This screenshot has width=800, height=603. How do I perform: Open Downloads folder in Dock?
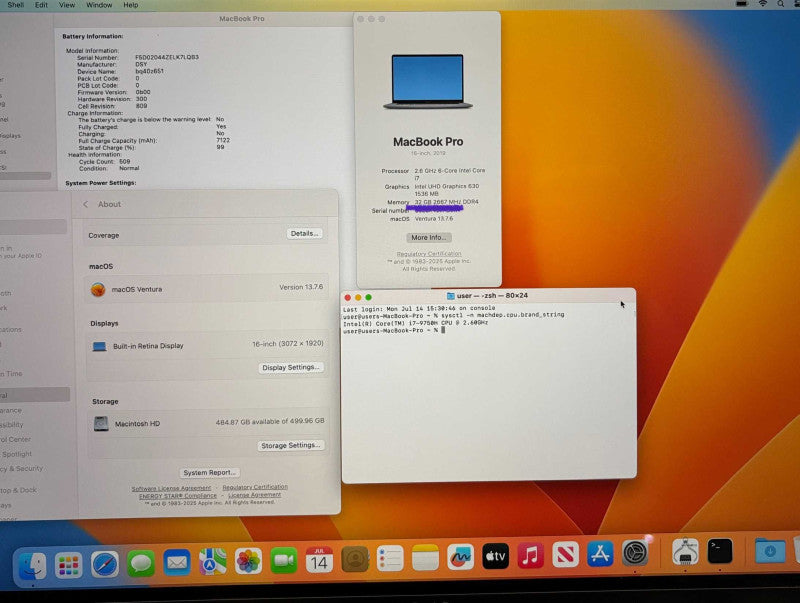pyautogui.click(x=770, y=550)
